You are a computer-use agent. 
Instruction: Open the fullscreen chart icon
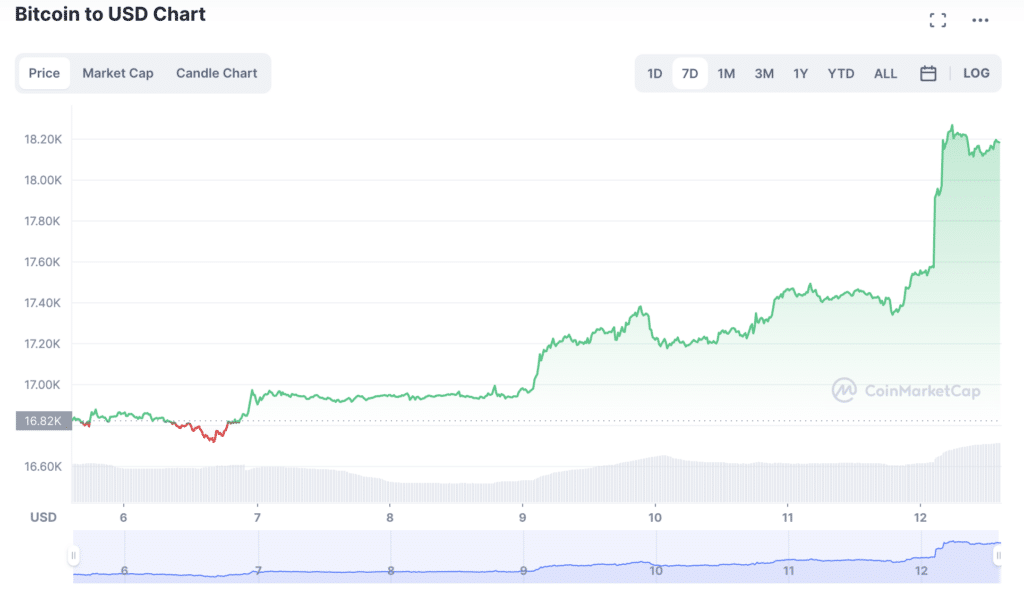pyautogui.click(x=938, y=20)
